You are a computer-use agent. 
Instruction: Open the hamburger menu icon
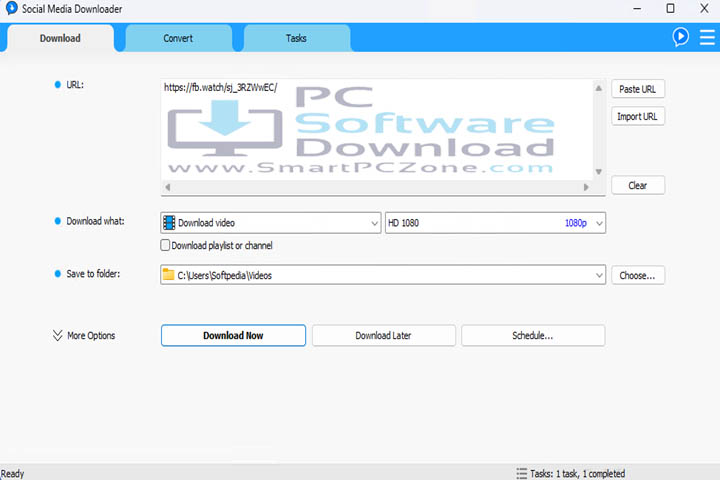click(707, 37)
